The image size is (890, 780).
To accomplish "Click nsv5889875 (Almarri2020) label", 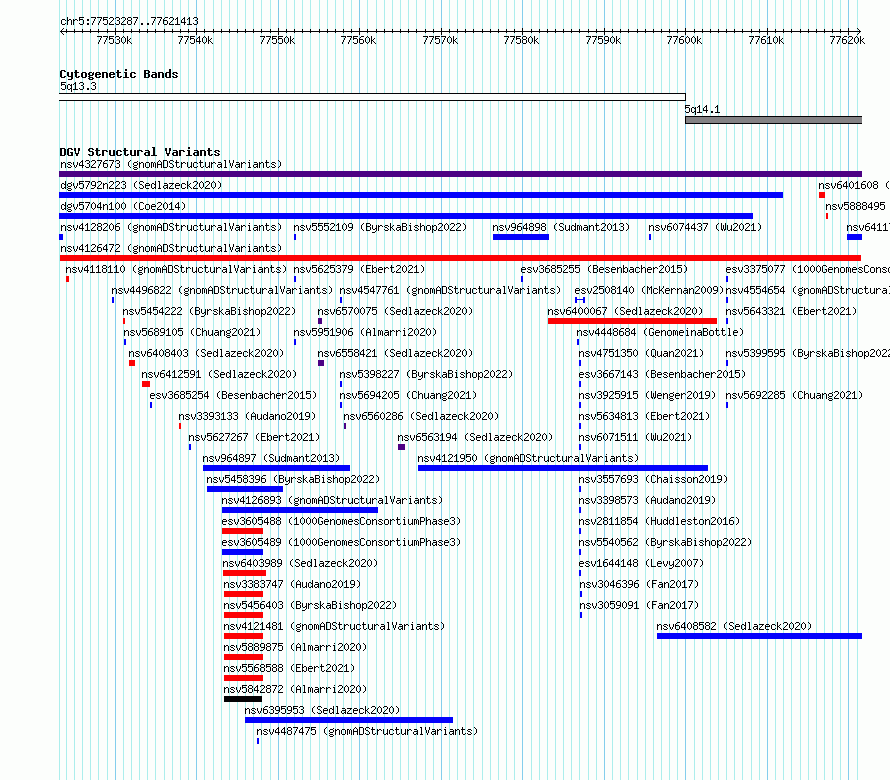I will [x=295, y=647].
